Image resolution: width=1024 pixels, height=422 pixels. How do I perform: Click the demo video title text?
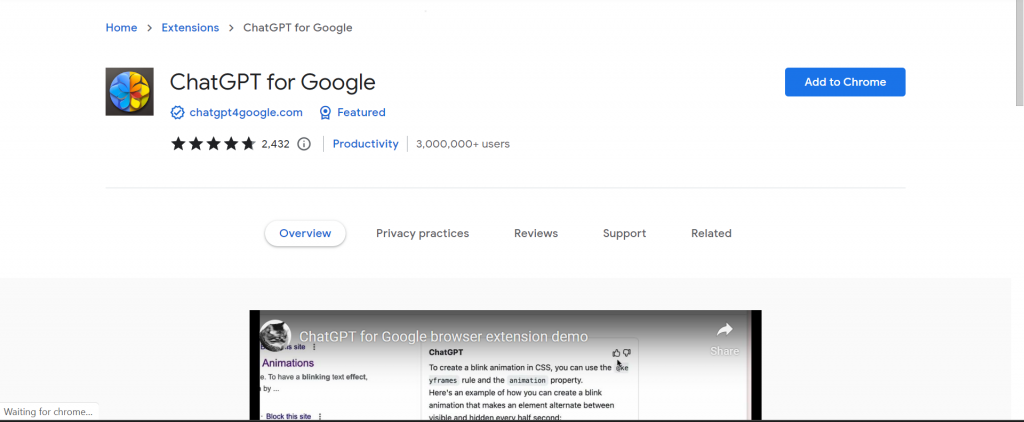click(443, 336)
